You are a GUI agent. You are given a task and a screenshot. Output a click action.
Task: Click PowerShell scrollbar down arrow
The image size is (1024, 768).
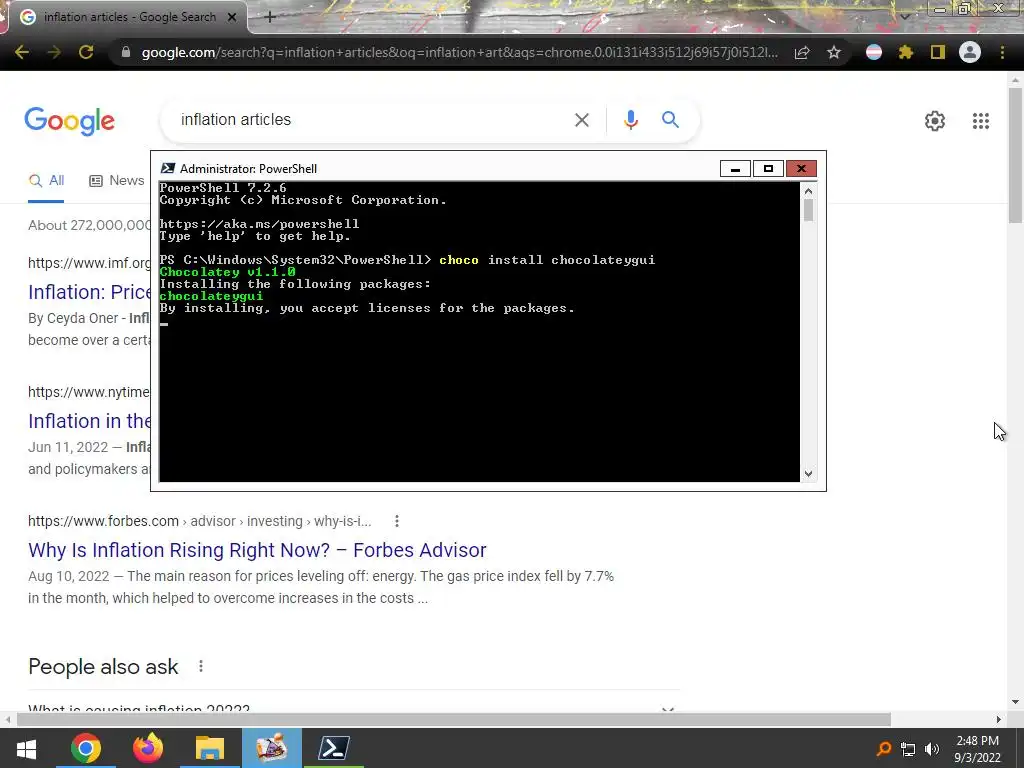(x=808, y=474)
